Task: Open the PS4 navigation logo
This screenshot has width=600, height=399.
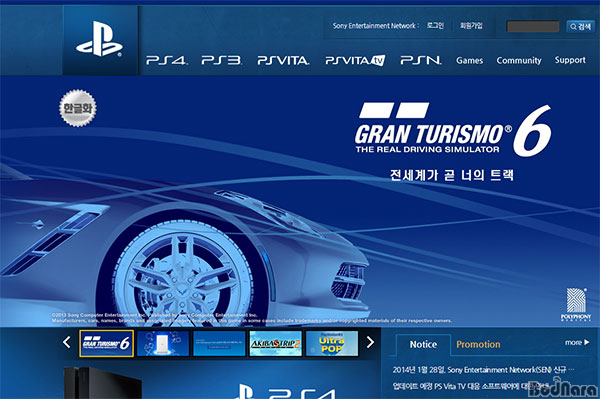Action: [x=166, y=60]
